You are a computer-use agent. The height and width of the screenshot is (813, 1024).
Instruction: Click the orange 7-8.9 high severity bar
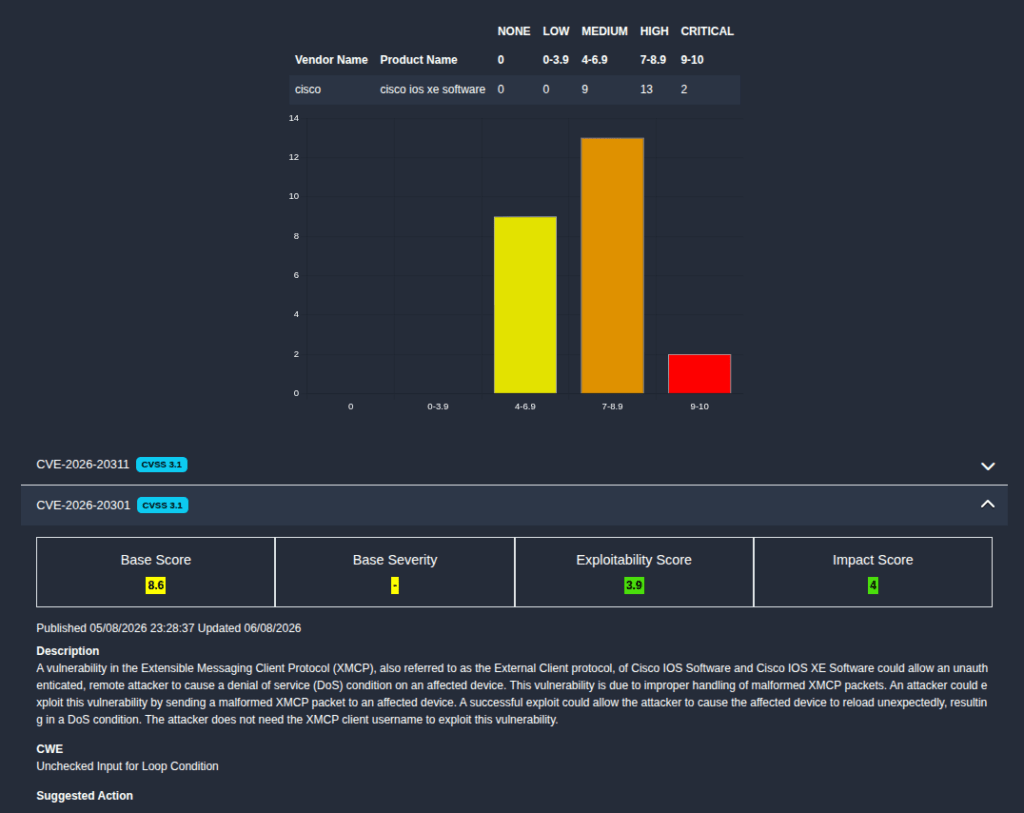pyautogui.click(x=612, y=266)
